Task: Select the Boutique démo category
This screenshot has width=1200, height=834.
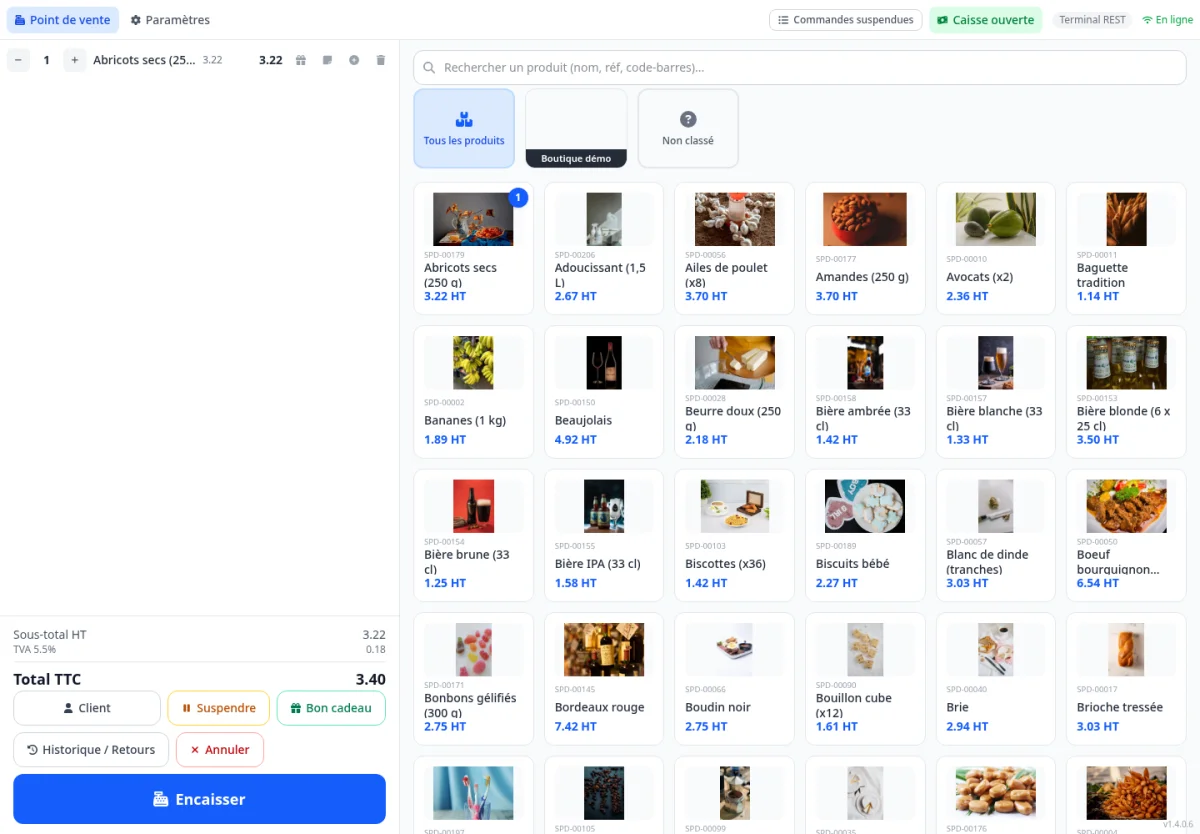Action: click(x=576, y=128)
